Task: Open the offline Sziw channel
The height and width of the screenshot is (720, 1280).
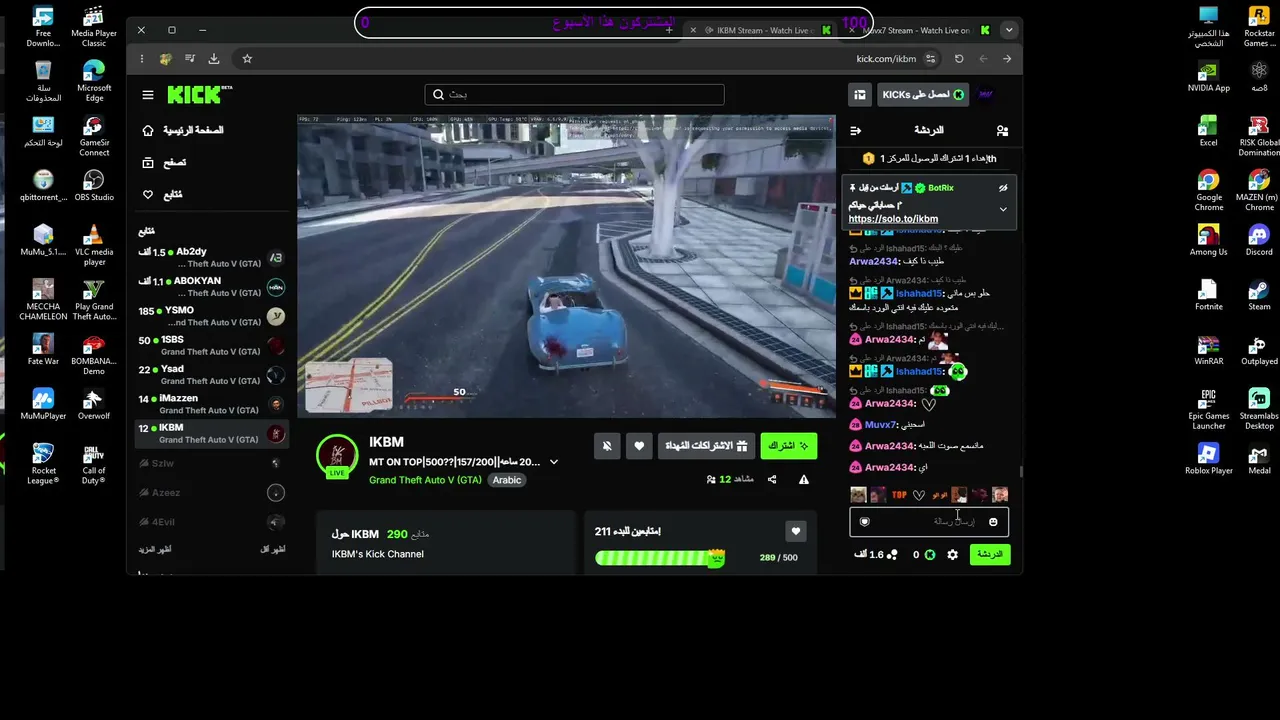Action: click(212, 463)
